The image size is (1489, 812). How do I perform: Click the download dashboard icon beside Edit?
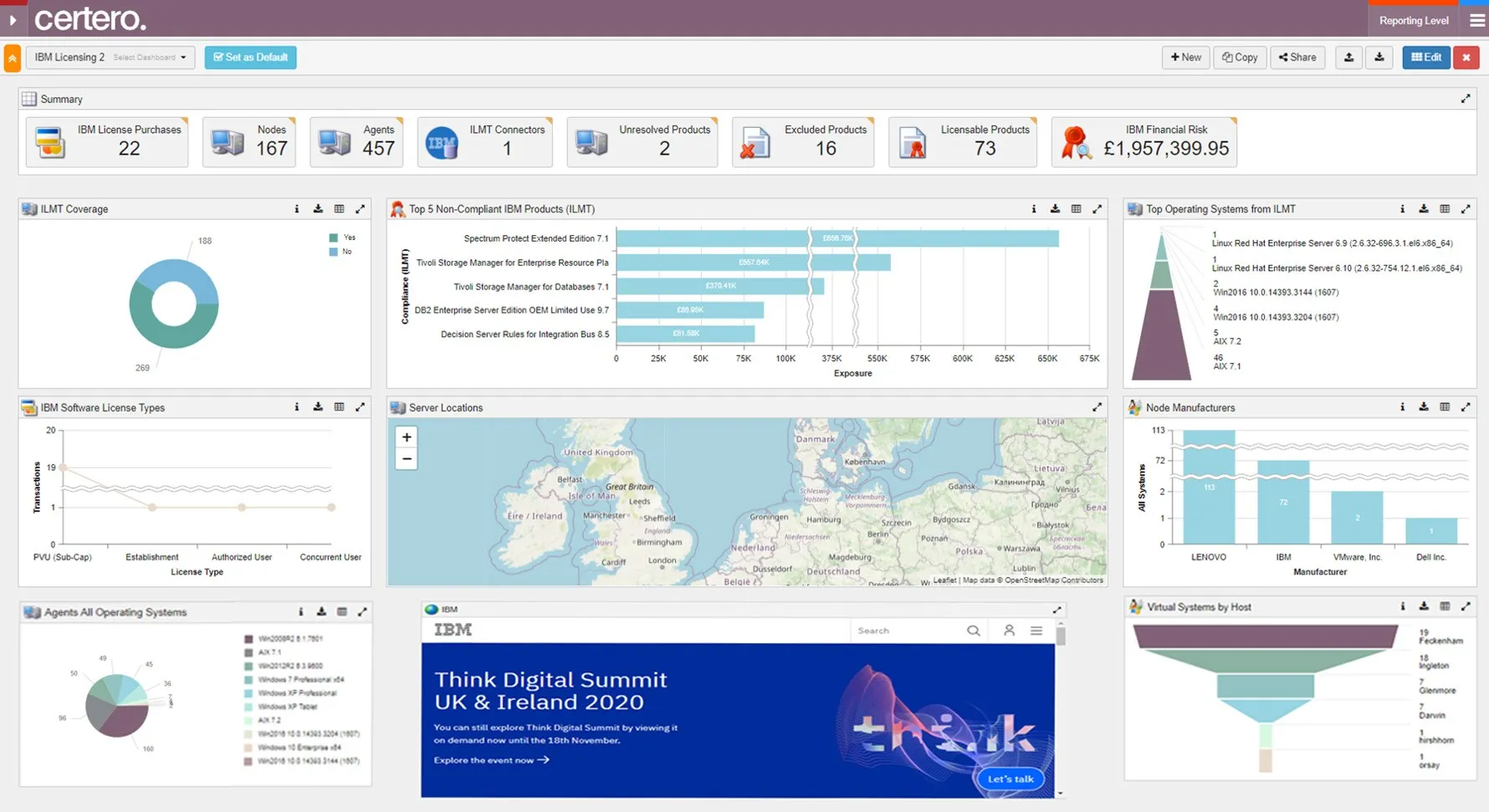(1379, 57)
